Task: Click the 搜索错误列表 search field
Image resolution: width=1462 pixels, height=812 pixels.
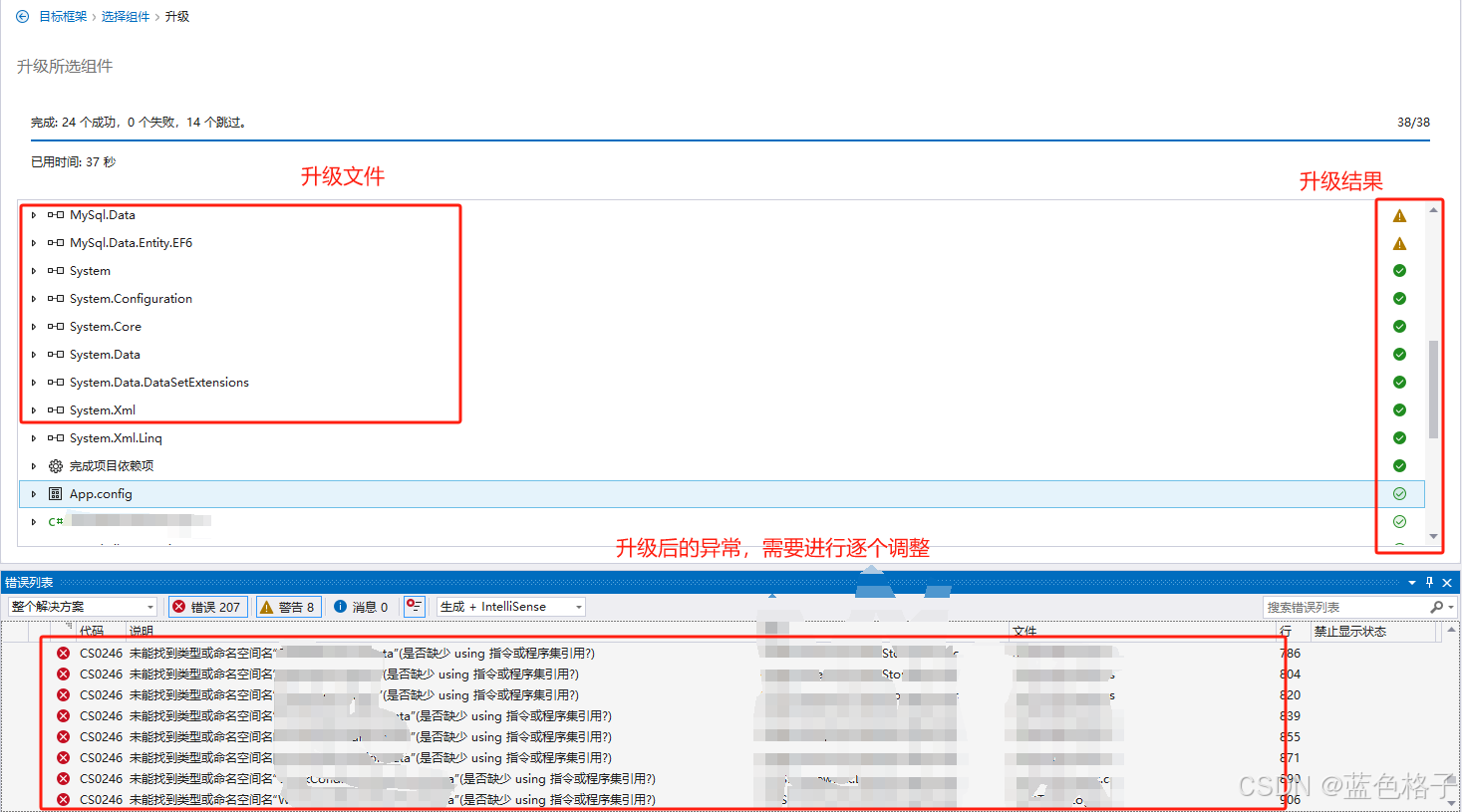Action: (x=1343, y=607)
